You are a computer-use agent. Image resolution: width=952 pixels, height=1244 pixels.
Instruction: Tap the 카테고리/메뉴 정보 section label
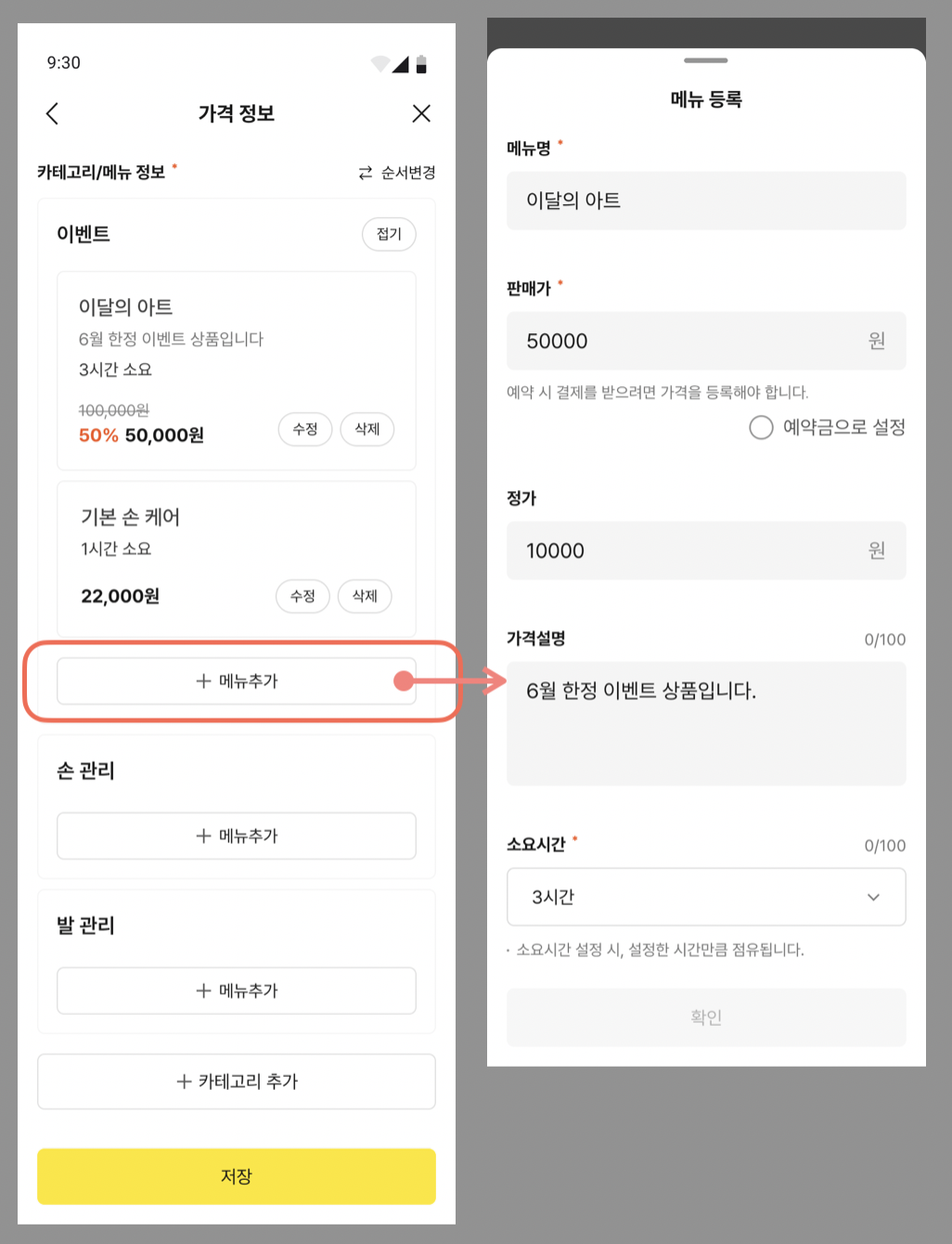[x=101, y=172]
